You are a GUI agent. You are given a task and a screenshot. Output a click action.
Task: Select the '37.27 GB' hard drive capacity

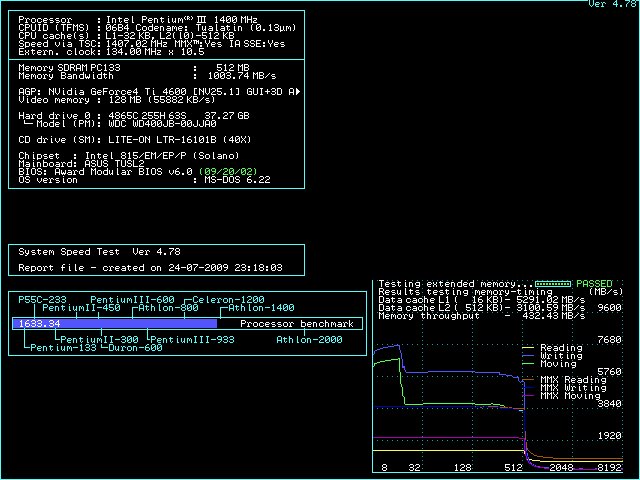click(227, 116)
